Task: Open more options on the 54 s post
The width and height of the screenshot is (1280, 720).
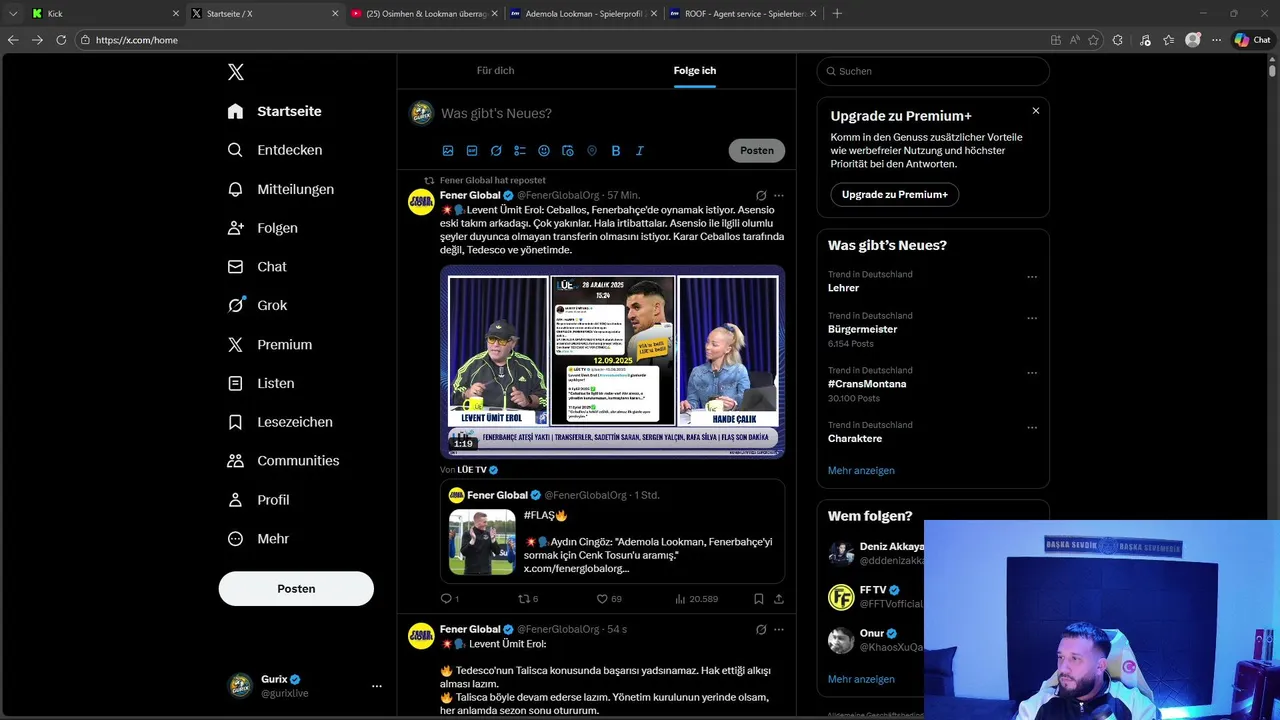Action: pyautogui.click(x=779, y=630)
